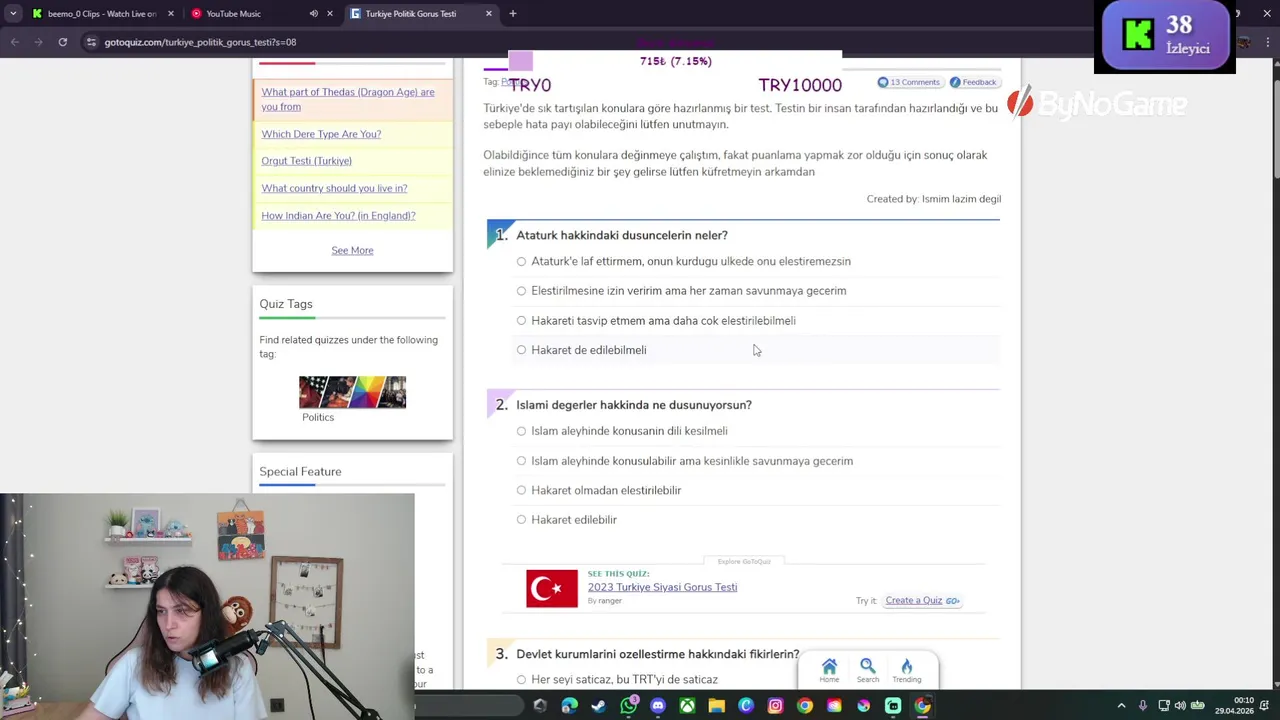Screen dimensions: 1280x720
Task: Open 'What part of Thedas' quiz link
Action: tap(348, 99)
